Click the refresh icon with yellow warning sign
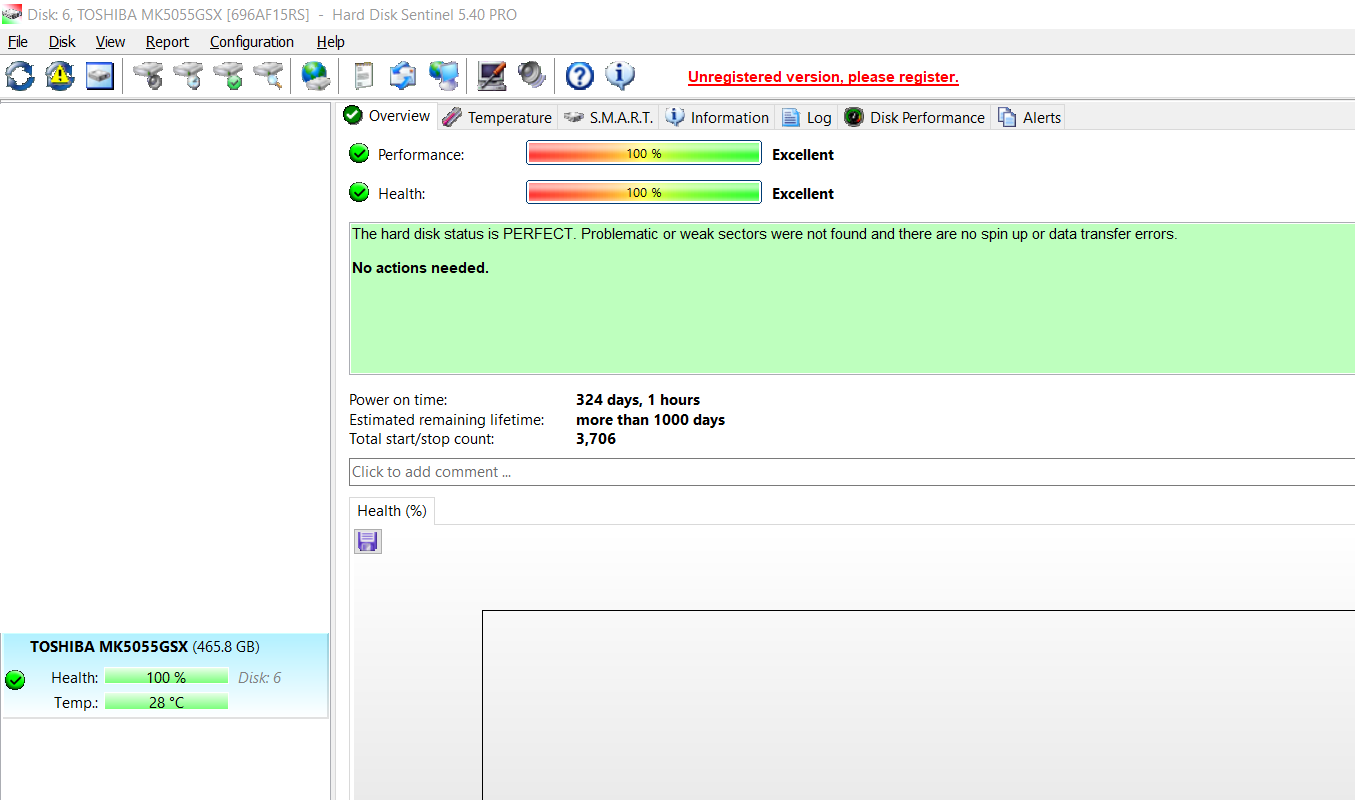 [60, 76]
